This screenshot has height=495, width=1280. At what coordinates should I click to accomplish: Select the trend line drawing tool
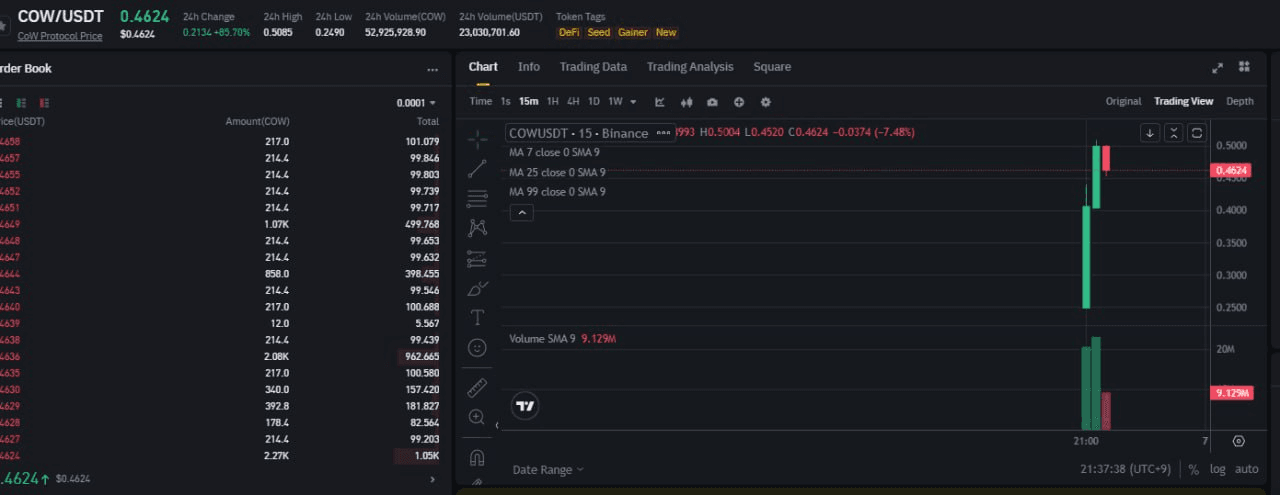(x=477, y=168)
